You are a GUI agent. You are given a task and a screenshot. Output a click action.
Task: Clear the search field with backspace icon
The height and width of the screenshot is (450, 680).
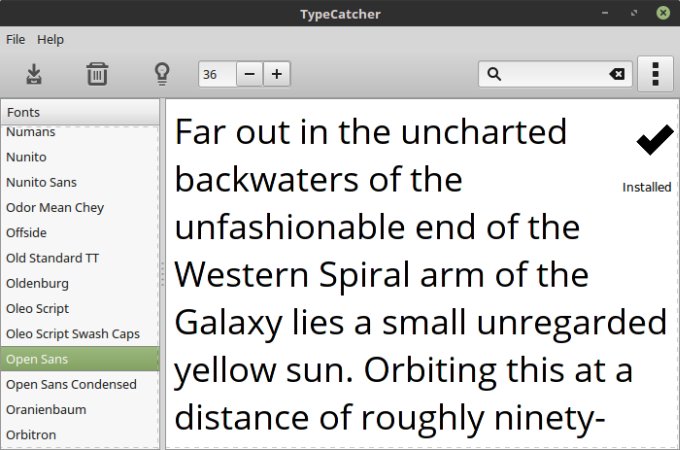click(617, 74)
